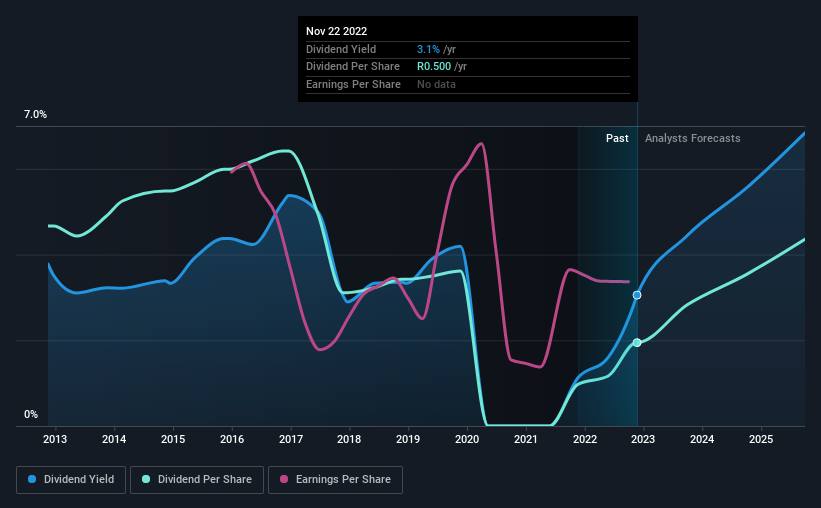Click the 0% y-axis label

click(31, 414)
